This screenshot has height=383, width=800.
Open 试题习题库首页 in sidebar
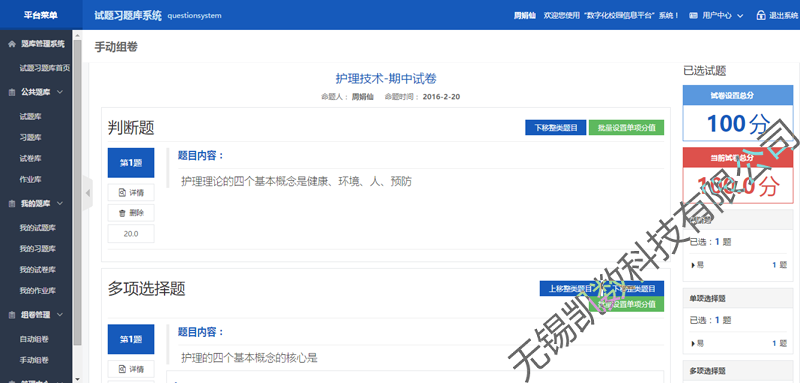pos(44,68)
